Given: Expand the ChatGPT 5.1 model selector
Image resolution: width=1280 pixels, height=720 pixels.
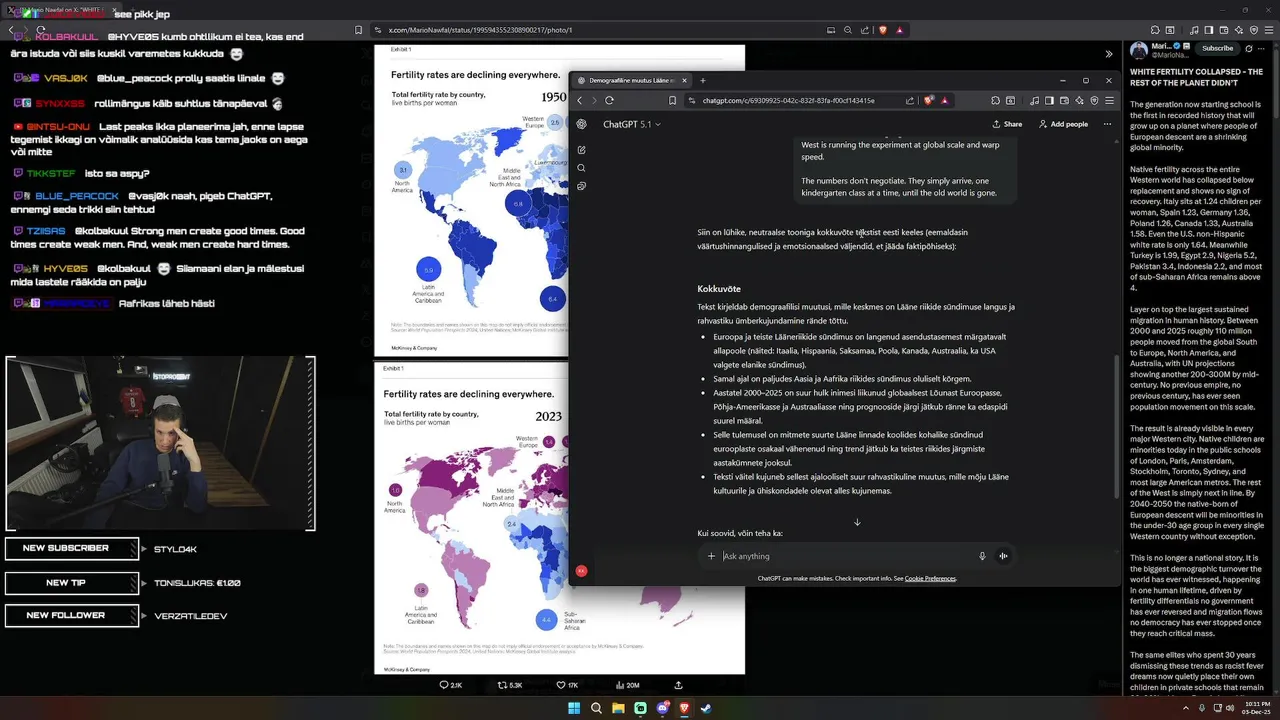Looking at the screenshot, I should point(631,125).
